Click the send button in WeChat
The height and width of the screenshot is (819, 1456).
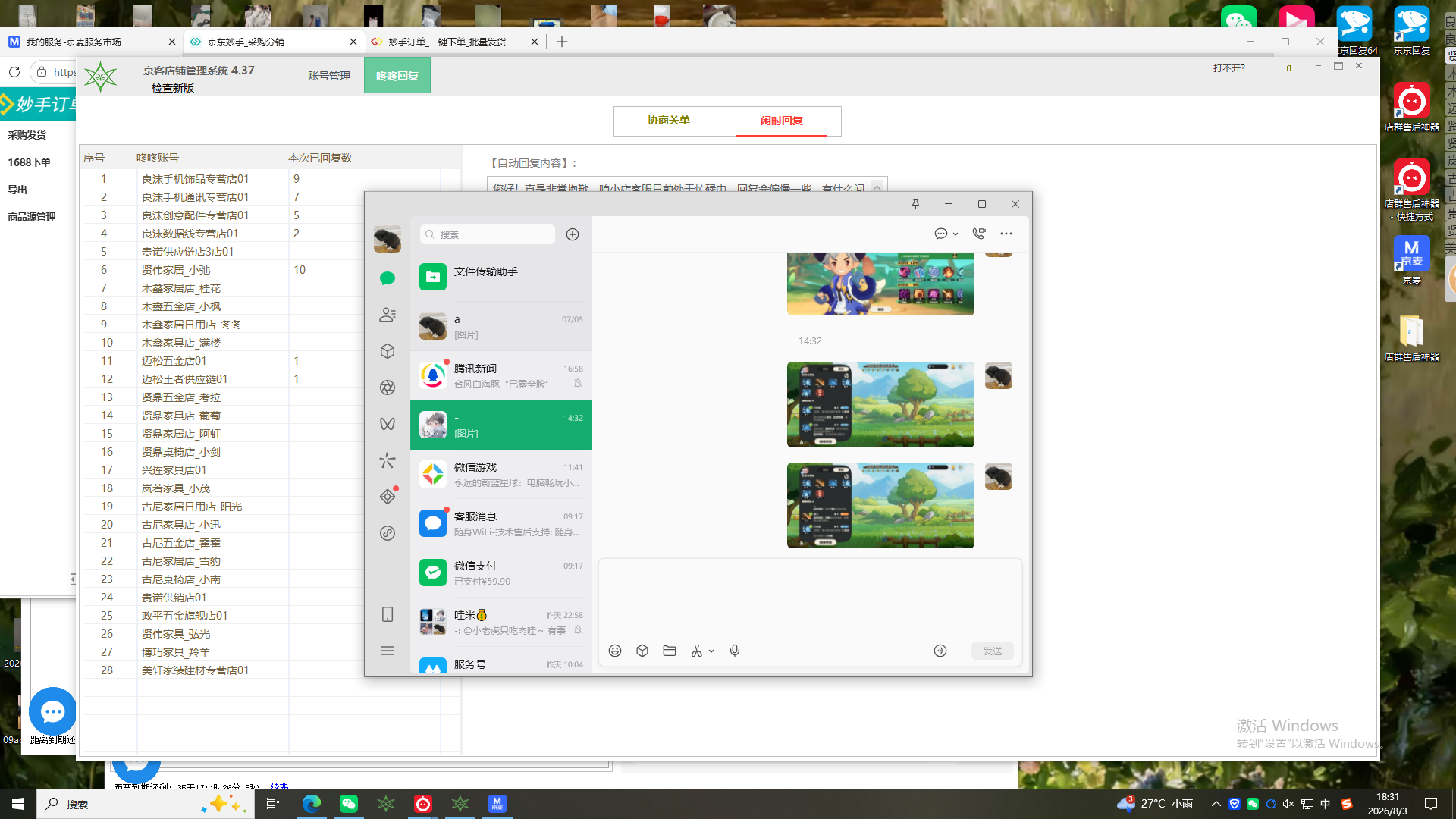[x=993, y=651]
